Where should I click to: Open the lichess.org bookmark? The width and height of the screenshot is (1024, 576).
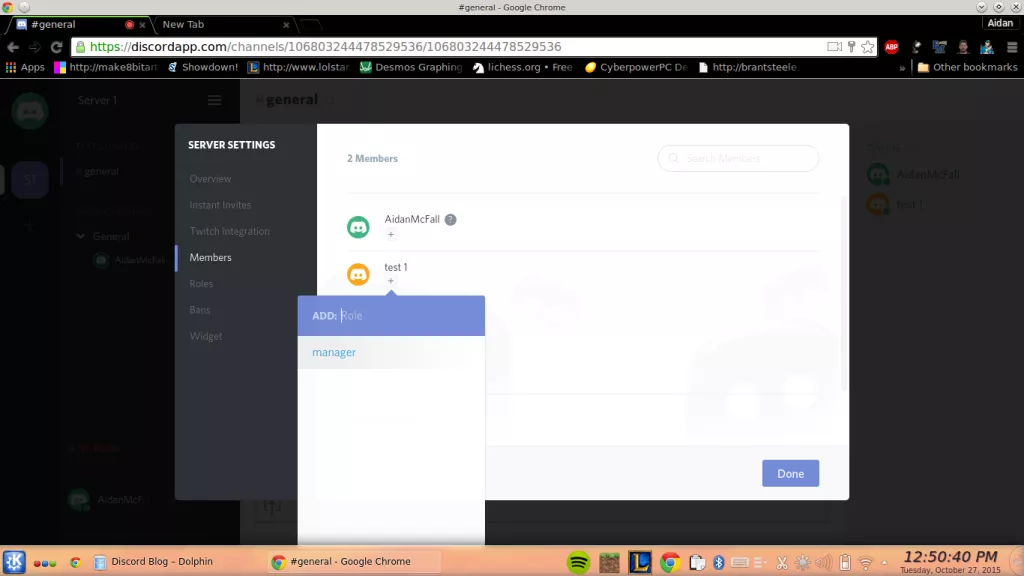tap(522, 68)
